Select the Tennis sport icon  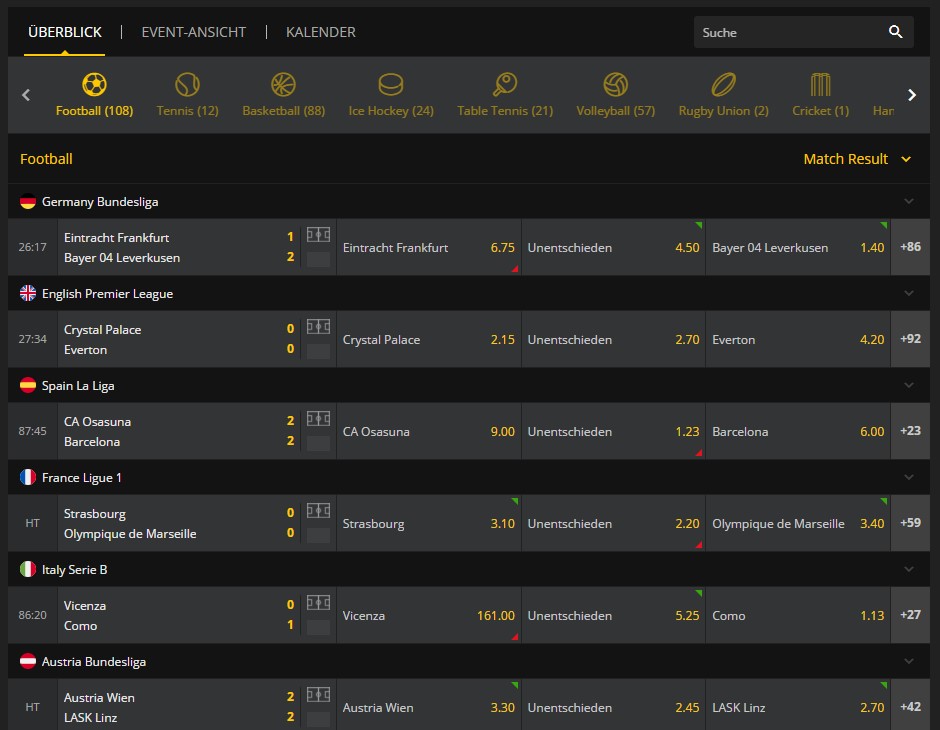point(187,85)
